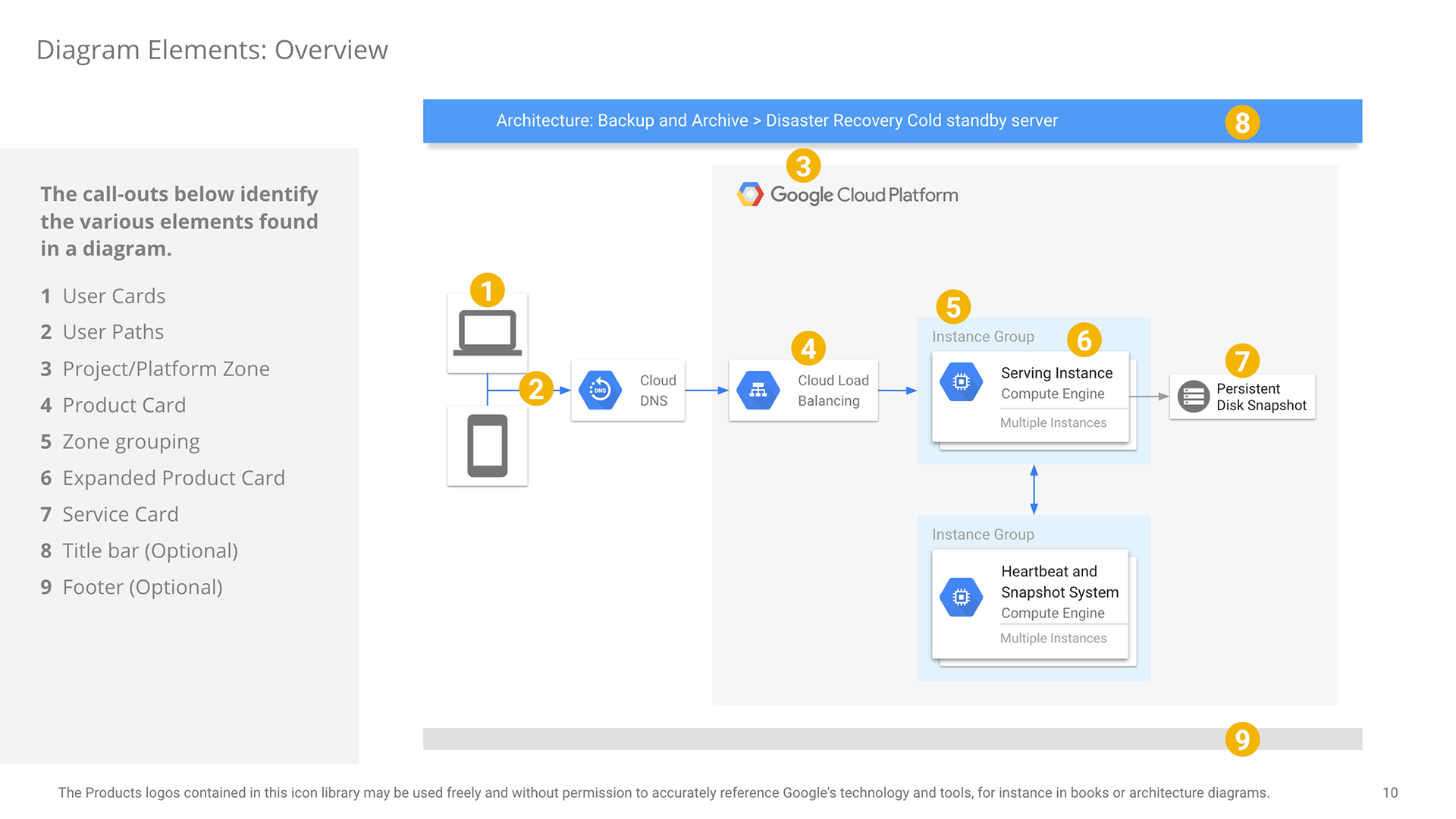Select the Cloud Load Balancing icon
The width and height of the screenshot is (1456, 819).
point(758,391)
